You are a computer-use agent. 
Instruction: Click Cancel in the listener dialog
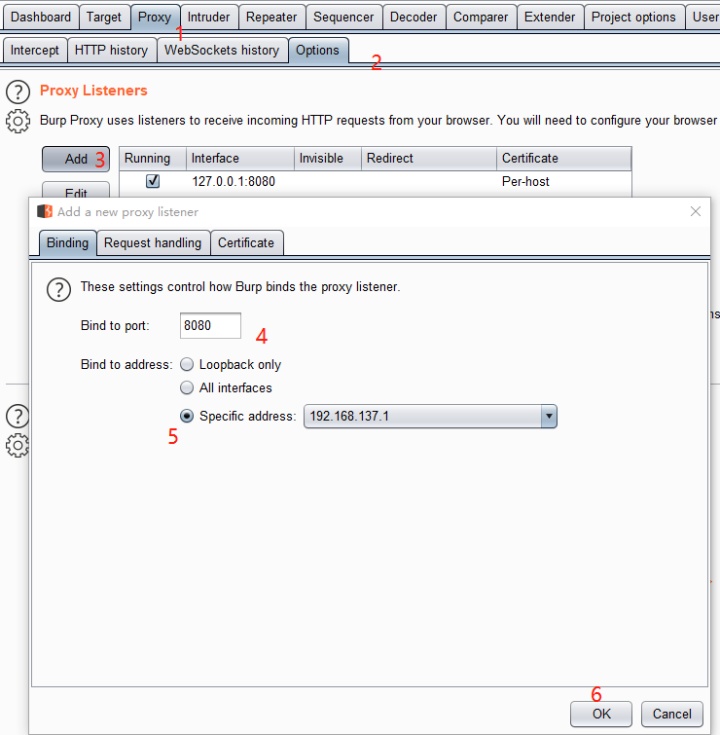672,713
